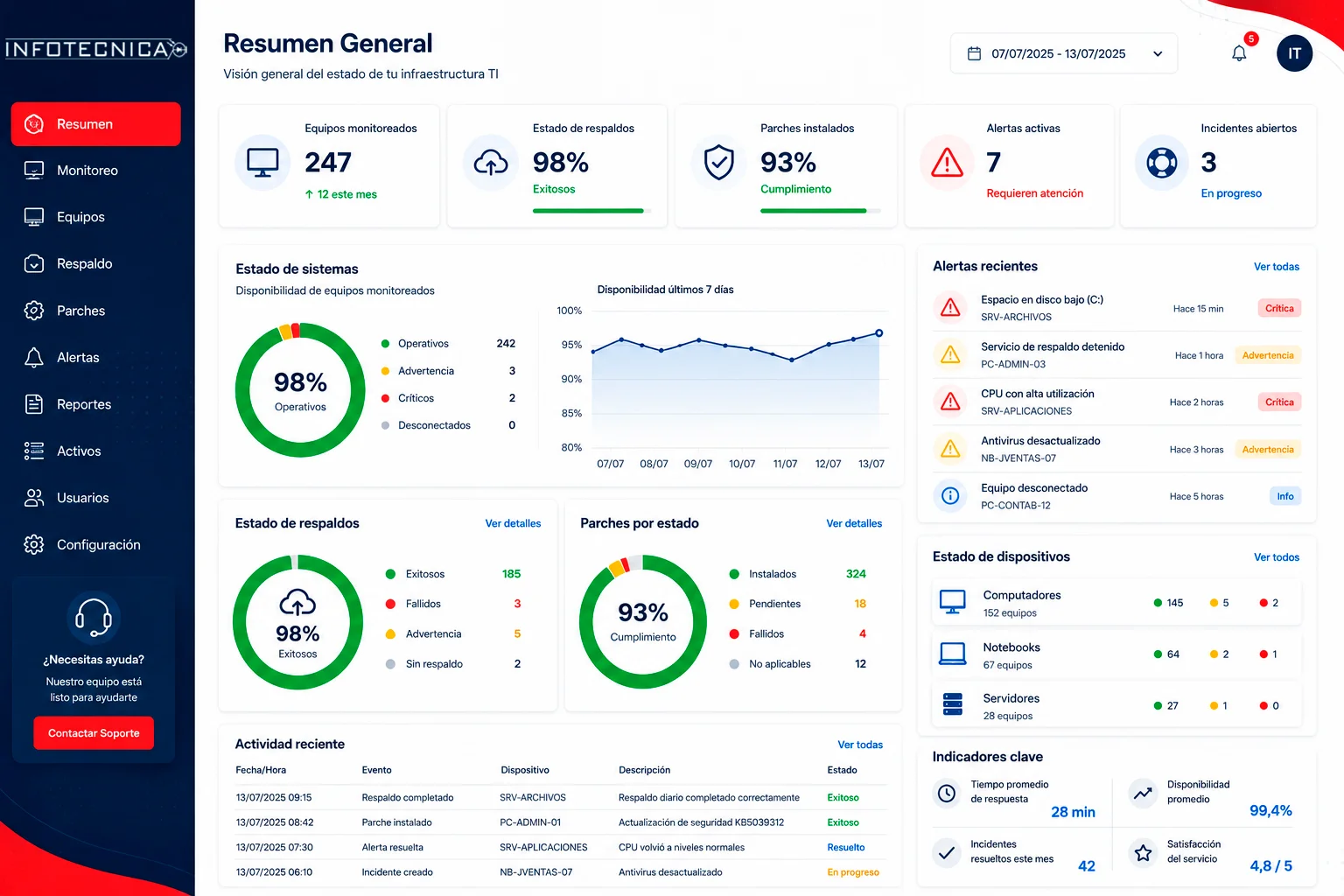Click the lifebuoy icon in Incidentes abiertos card
This screenshot has width=1344, height=896.
[1162, 163]
